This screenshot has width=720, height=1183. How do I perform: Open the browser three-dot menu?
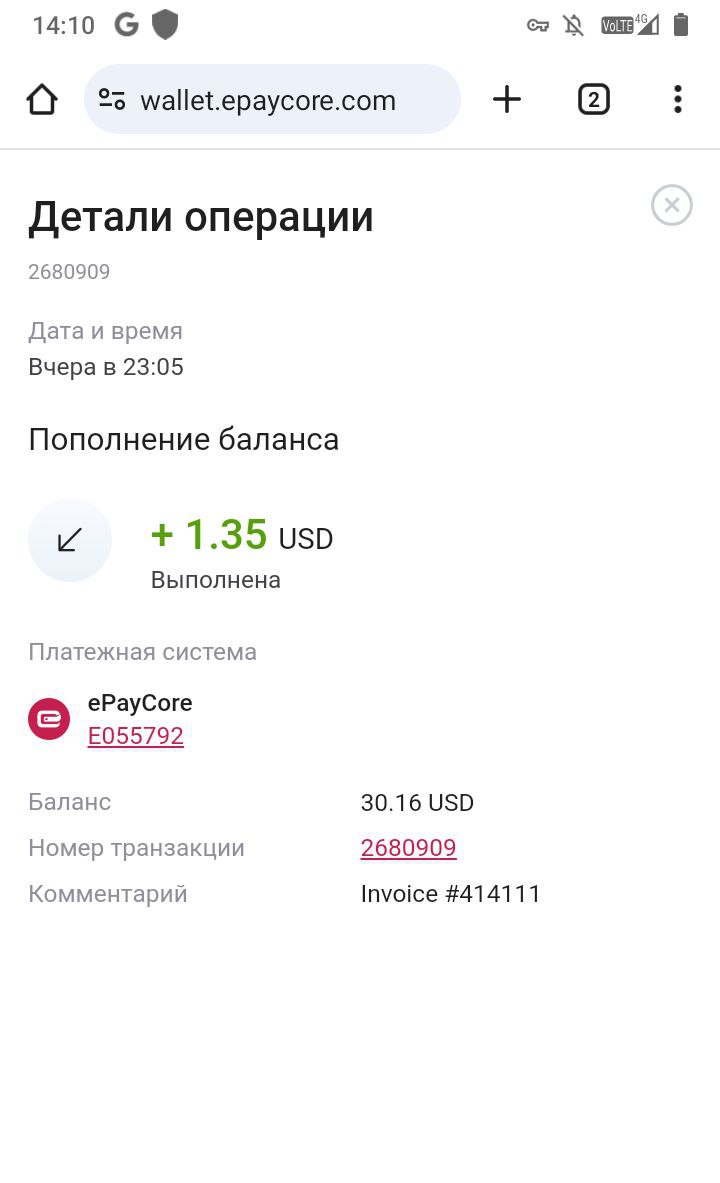pos(678,100)
